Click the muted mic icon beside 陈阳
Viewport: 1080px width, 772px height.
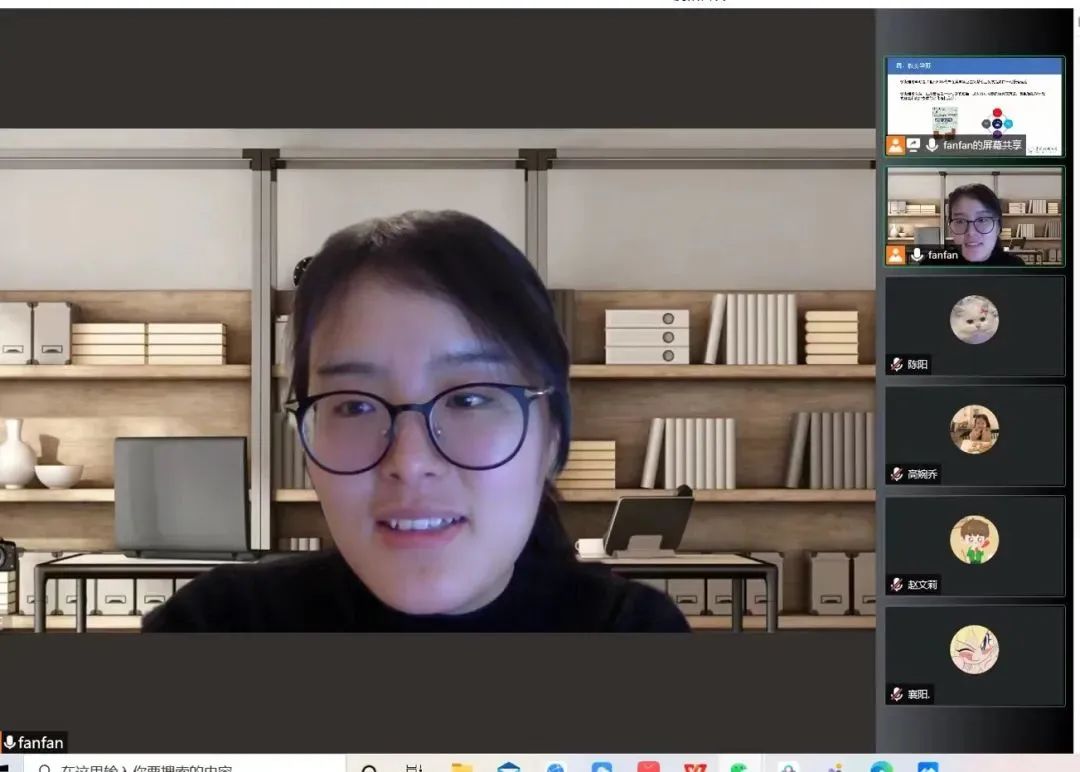(897, 365)
